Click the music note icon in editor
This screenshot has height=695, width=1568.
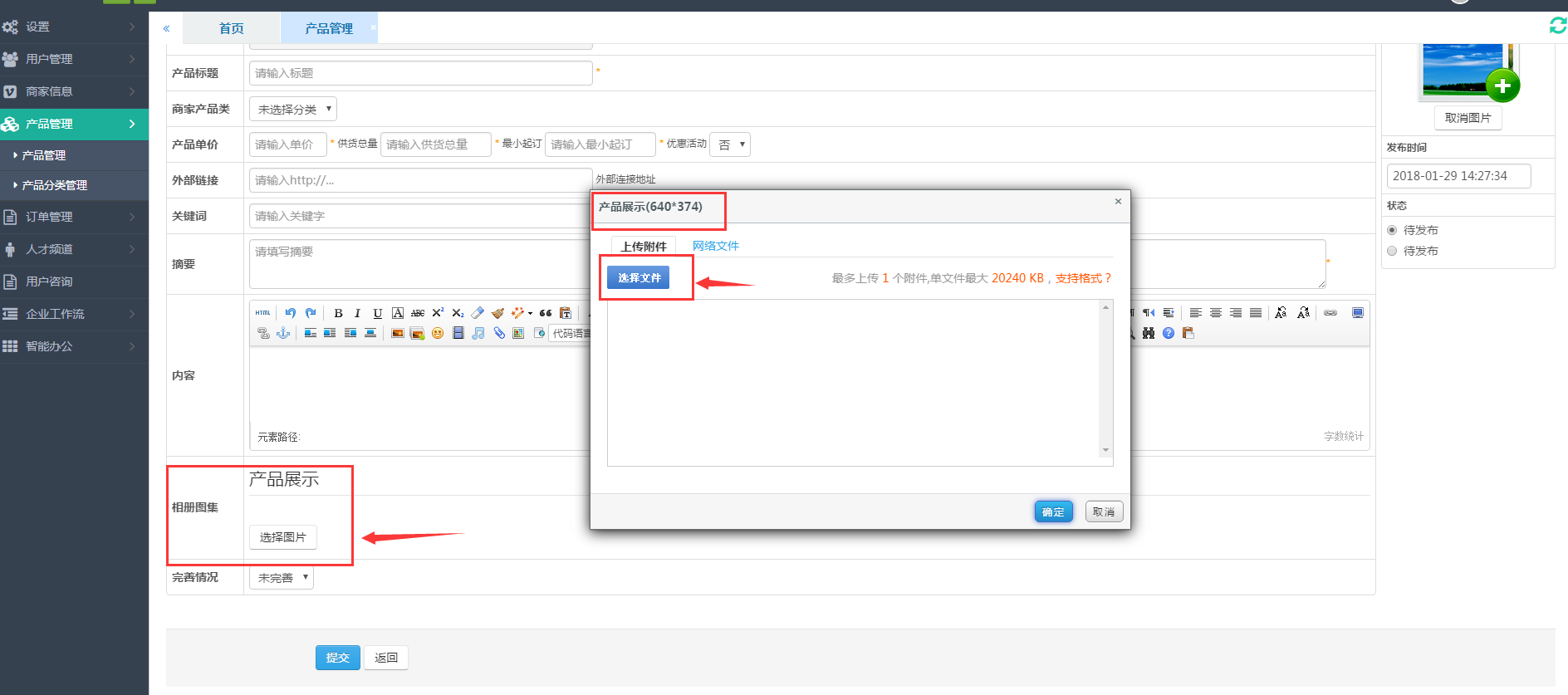point(478,333)
